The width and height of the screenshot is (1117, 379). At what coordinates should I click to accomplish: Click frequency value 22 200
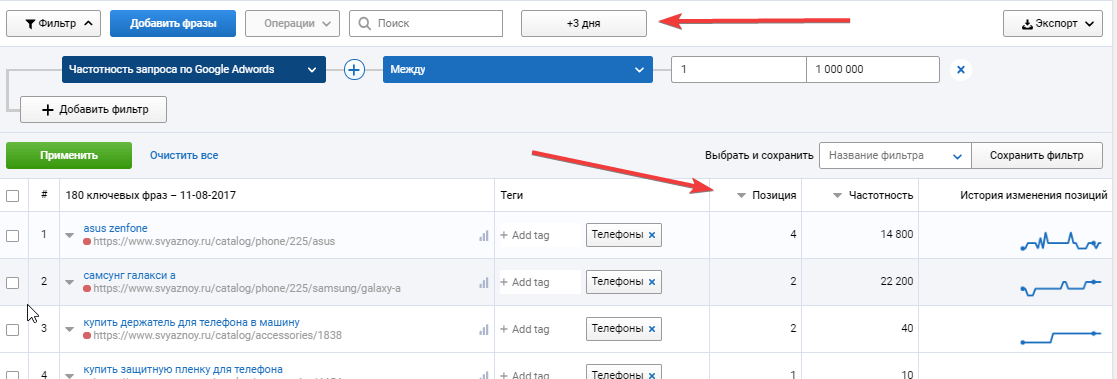click(897, 281)
